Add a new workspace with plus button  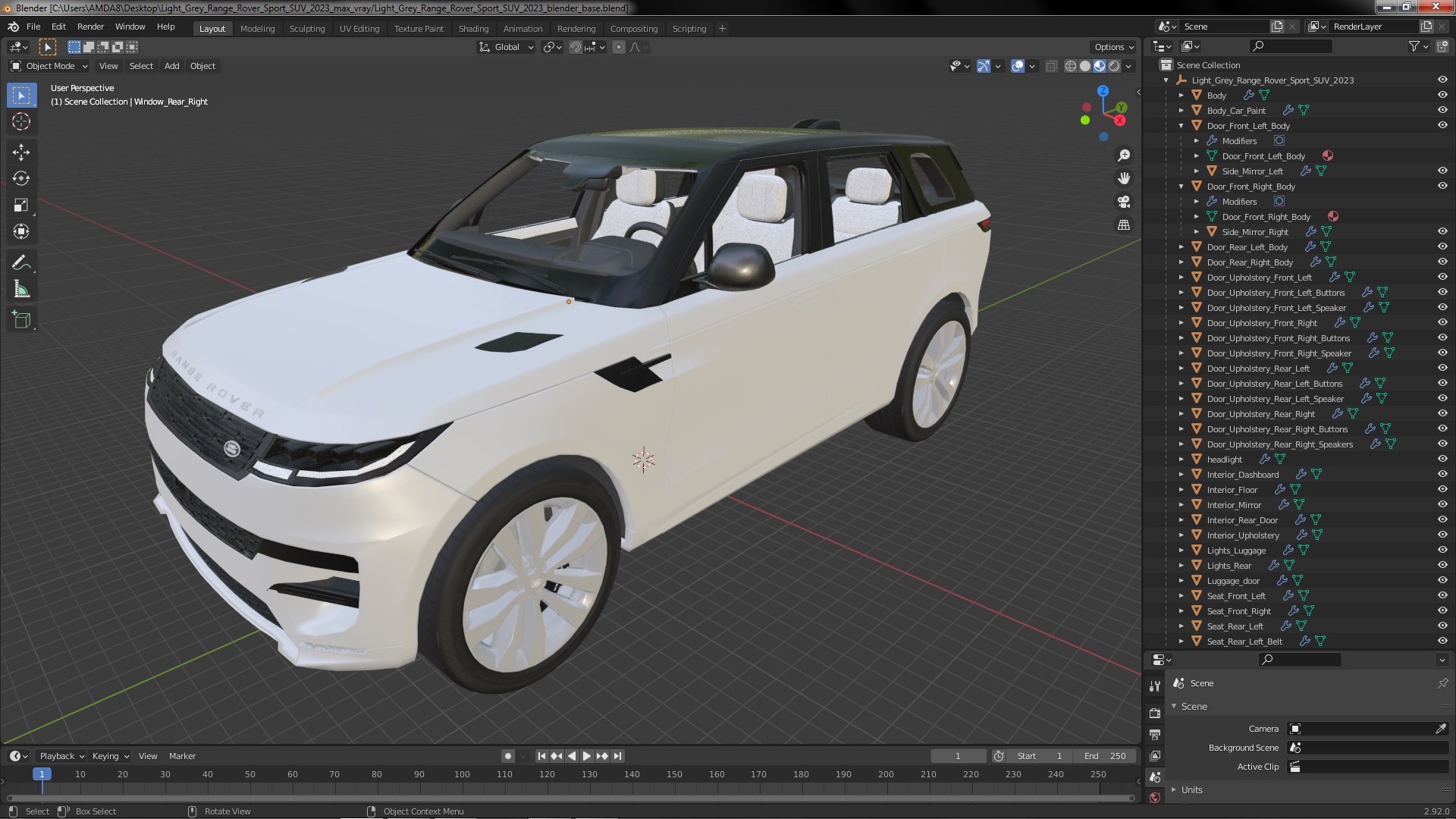click(x=722, y=29)
